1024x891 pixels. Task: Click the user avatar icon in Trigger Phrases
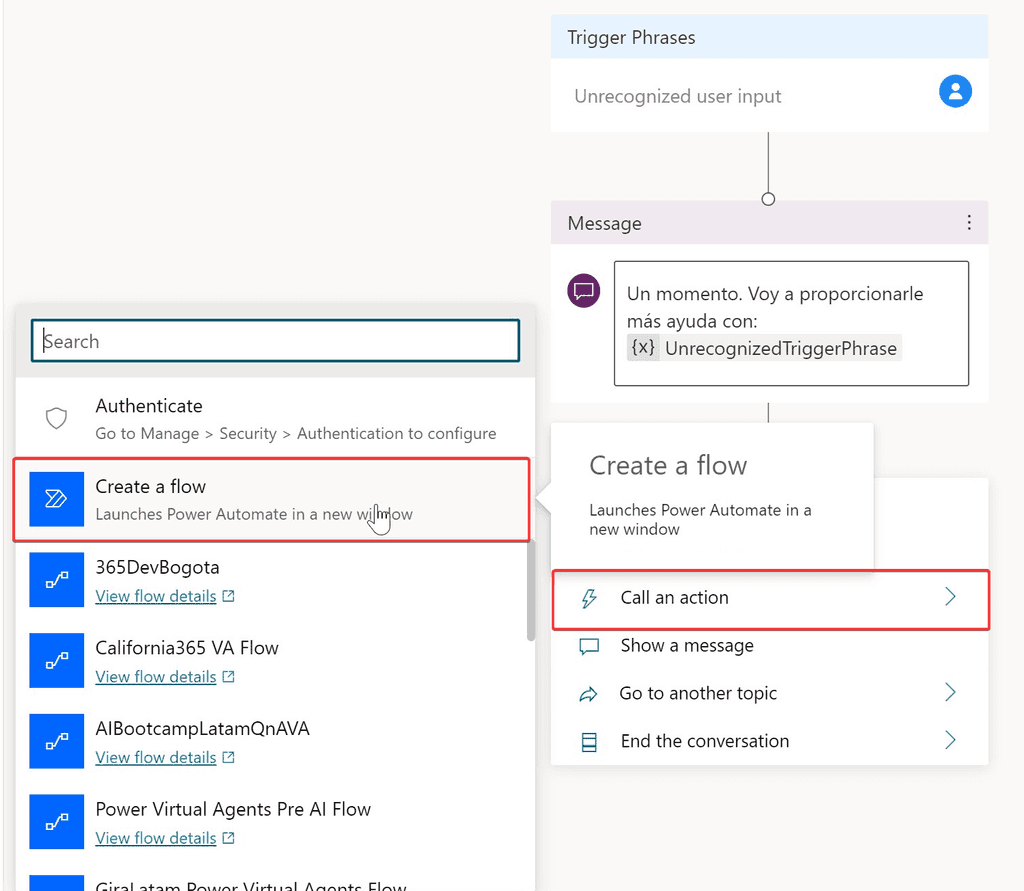coord(955,92)
